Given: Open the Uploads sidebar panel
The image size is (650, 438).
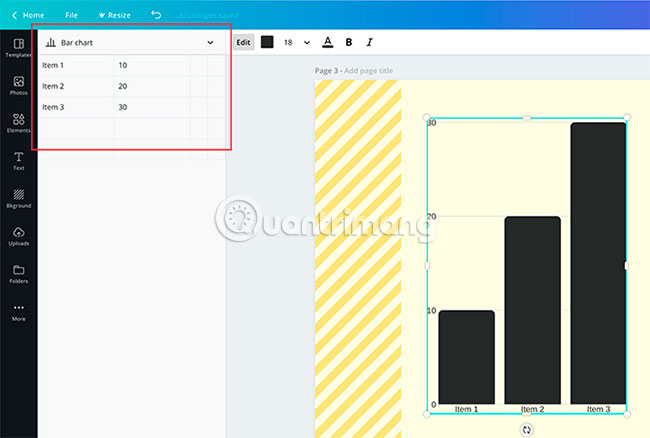Looking at the screenshot, I should tap(19, 236).
